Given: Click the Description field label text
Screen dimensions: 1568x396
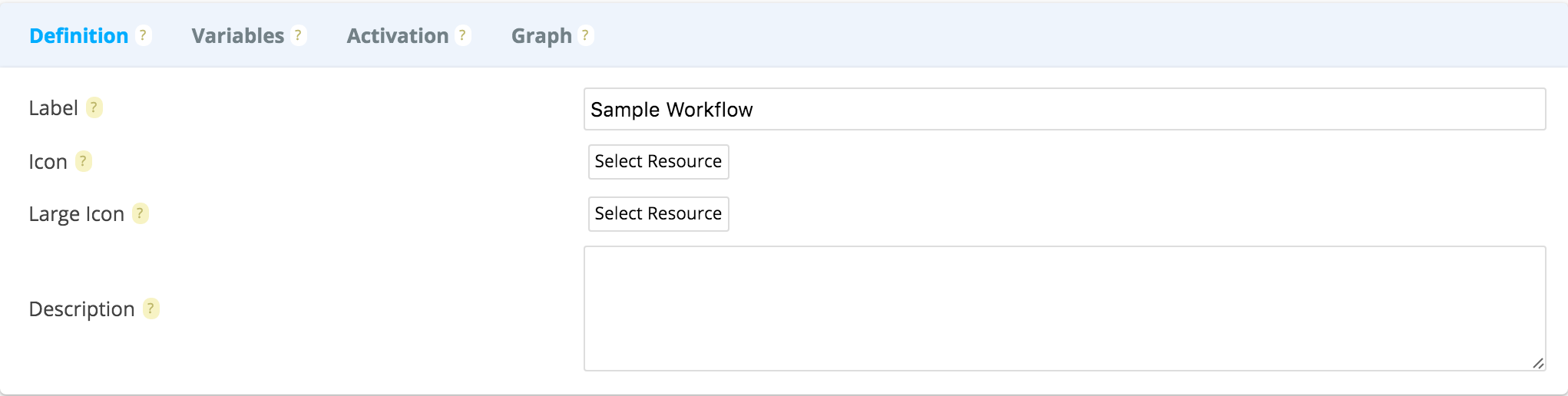Looking at the screenshot, I should coord(81,309).
